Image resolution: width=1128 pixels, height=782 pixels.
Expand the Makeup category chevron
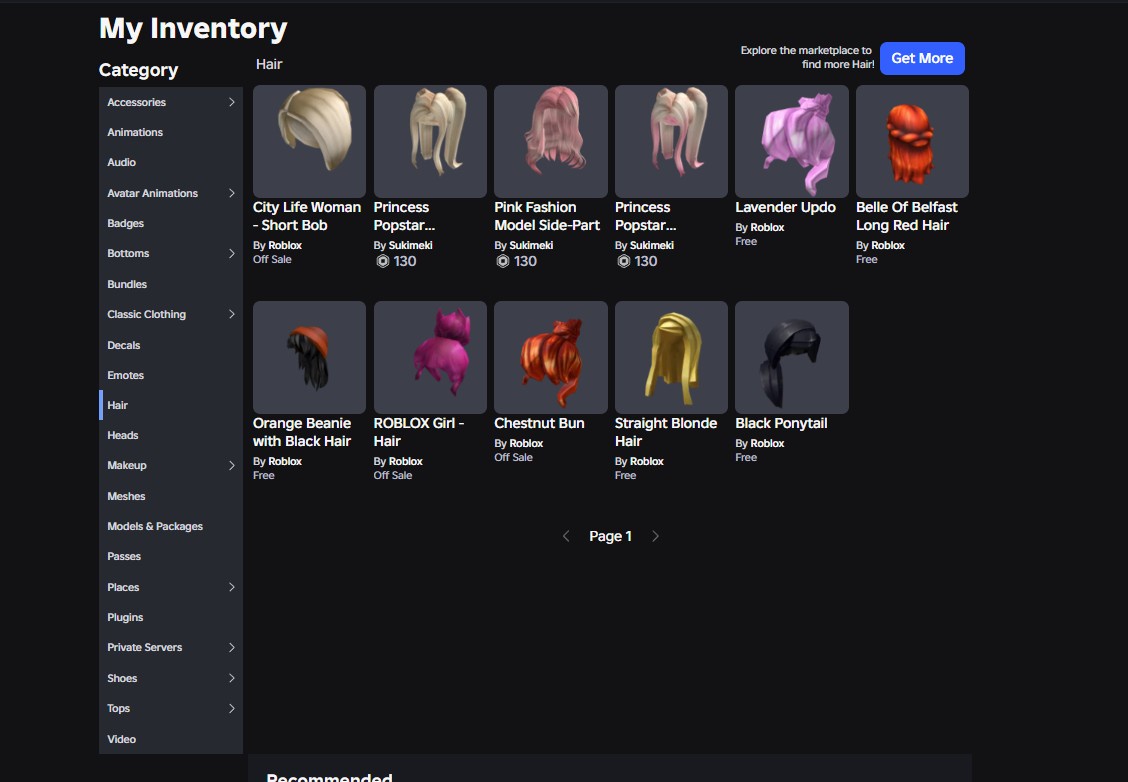click(232, 465)
